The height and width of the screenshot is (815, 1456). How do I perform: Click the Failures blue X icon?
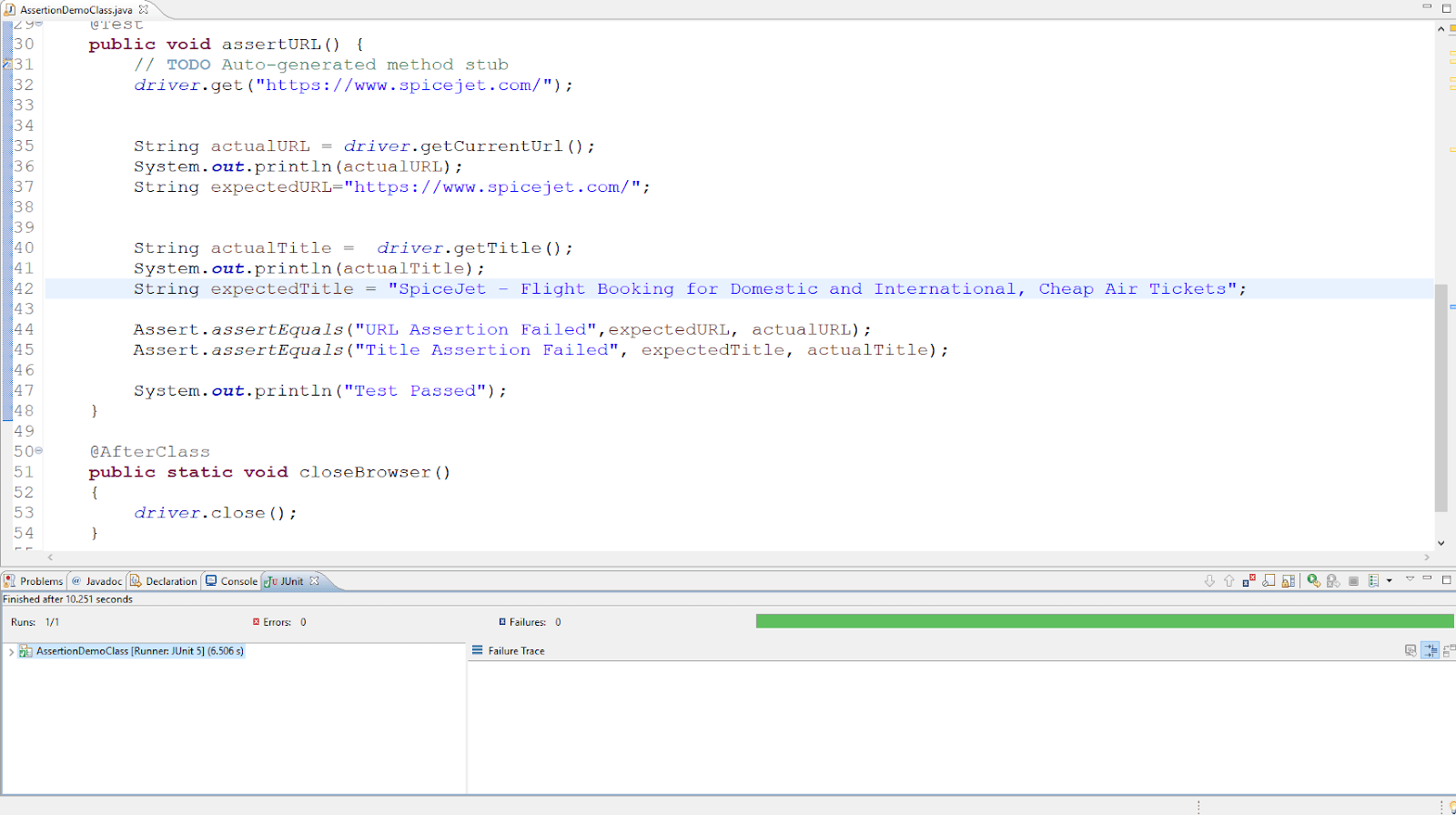(x=502, y=622)
